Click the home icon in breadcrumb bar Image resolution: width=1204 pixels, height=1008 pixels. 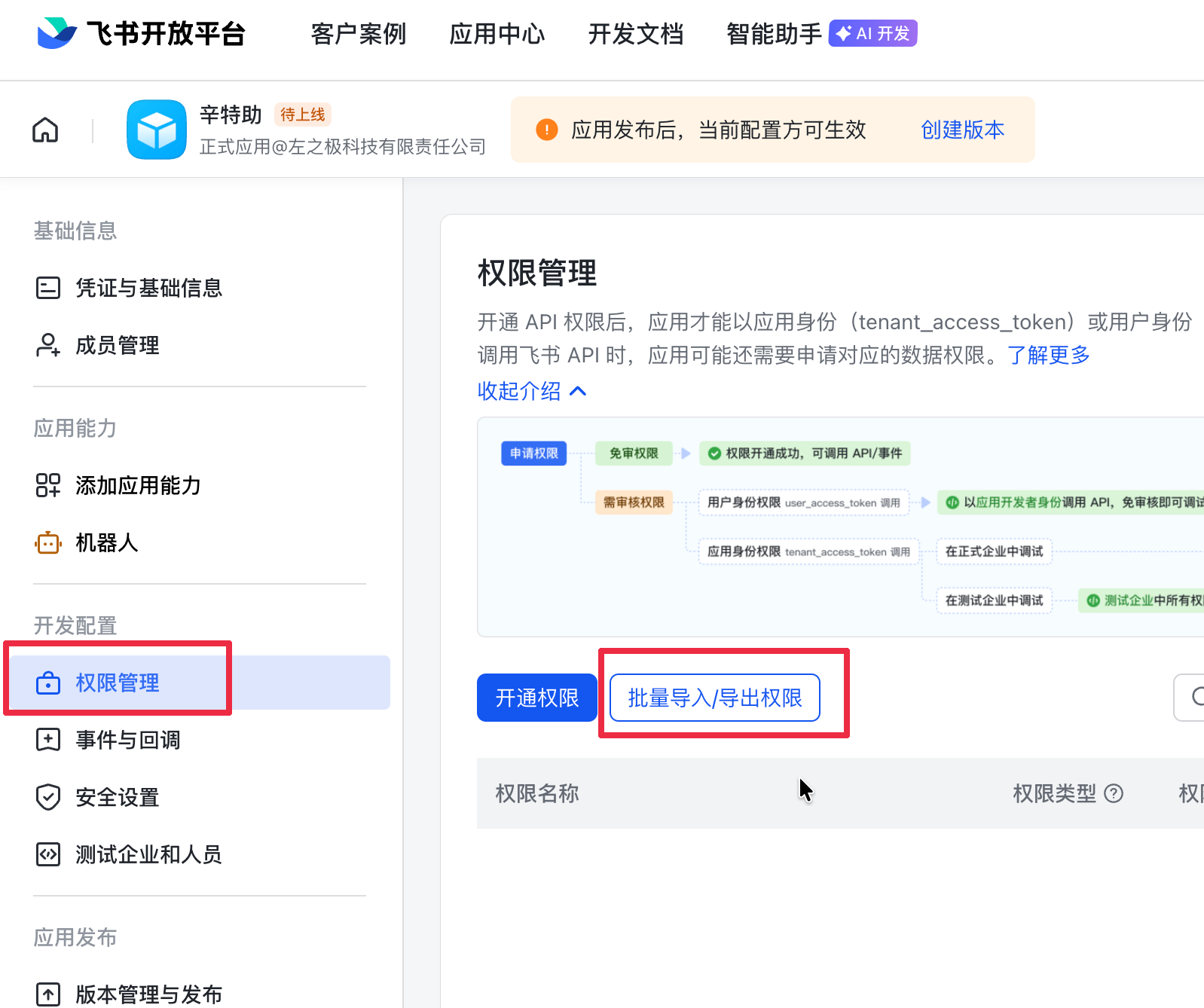pos(45,130)
